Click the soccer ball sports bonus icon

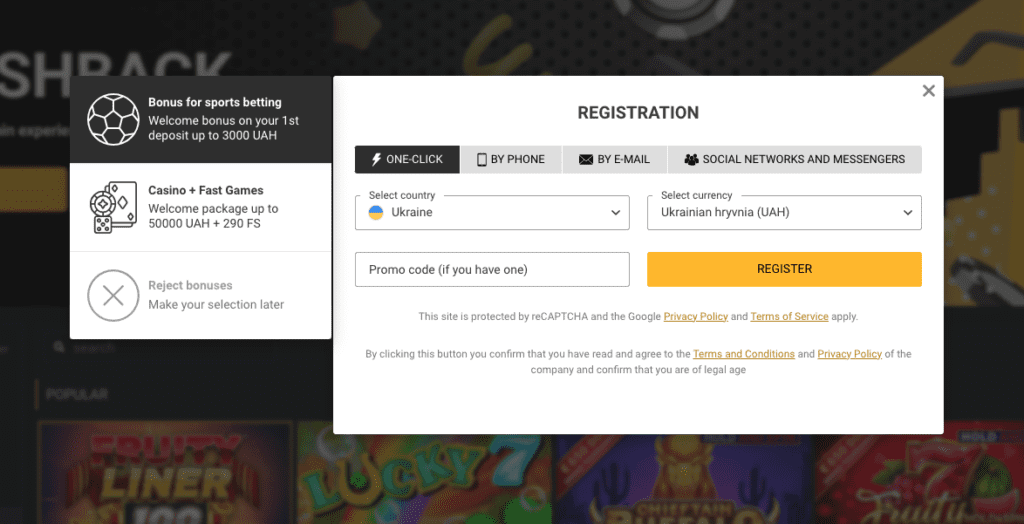[x=114, y=119]
